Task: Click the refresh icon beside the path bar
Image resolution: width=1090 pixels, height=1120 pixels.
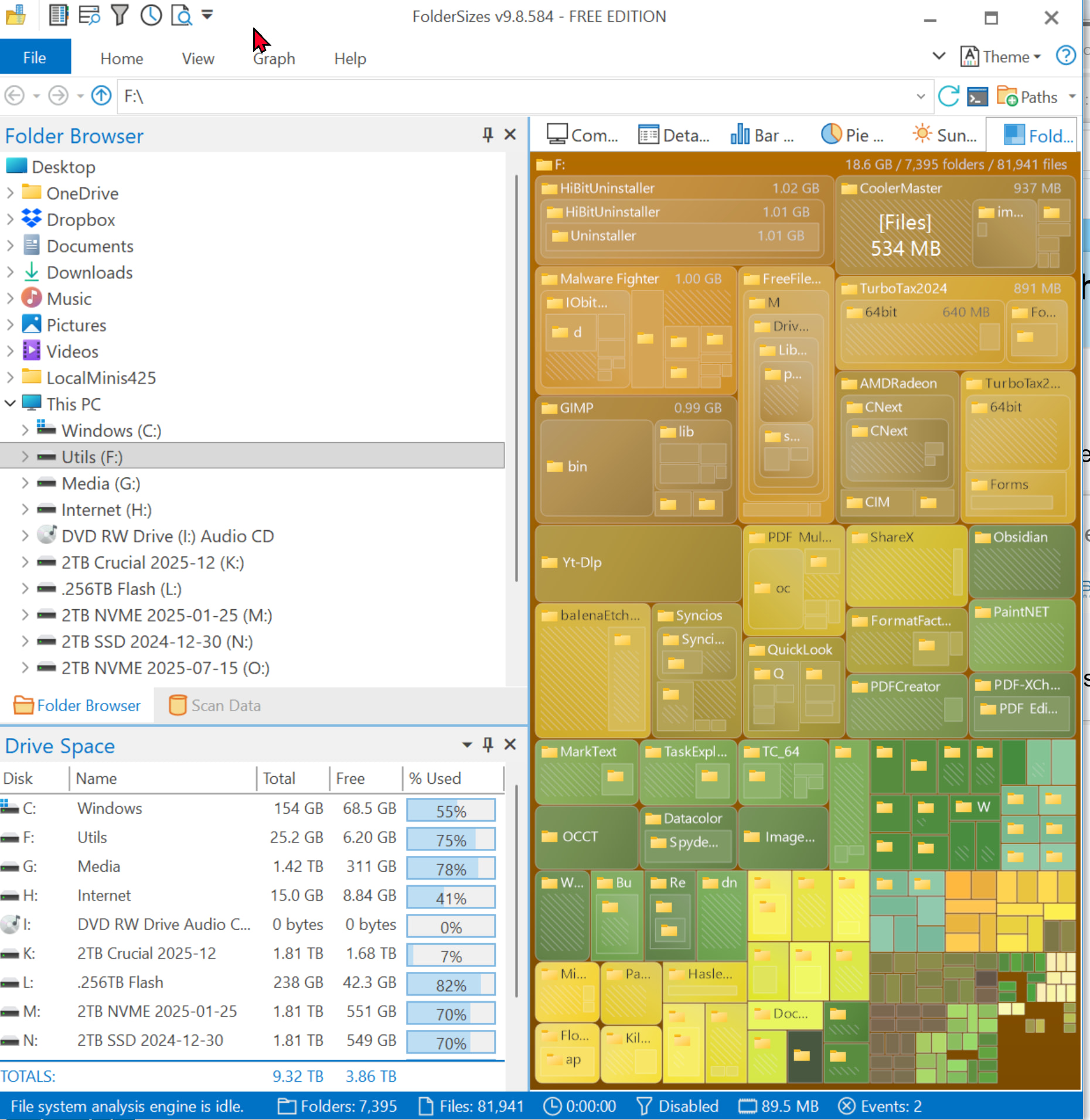Action: tap(948, 96)
